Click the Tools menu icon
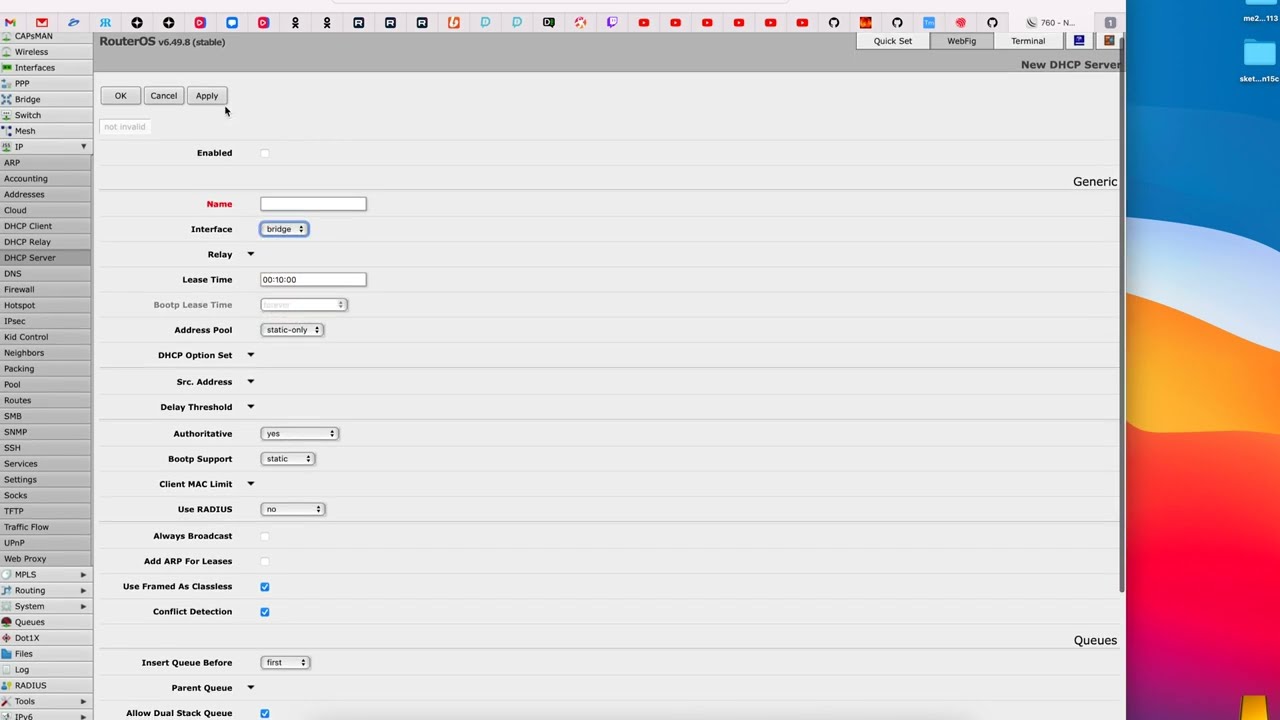1280x720 pixels. (x=7, y=702)
